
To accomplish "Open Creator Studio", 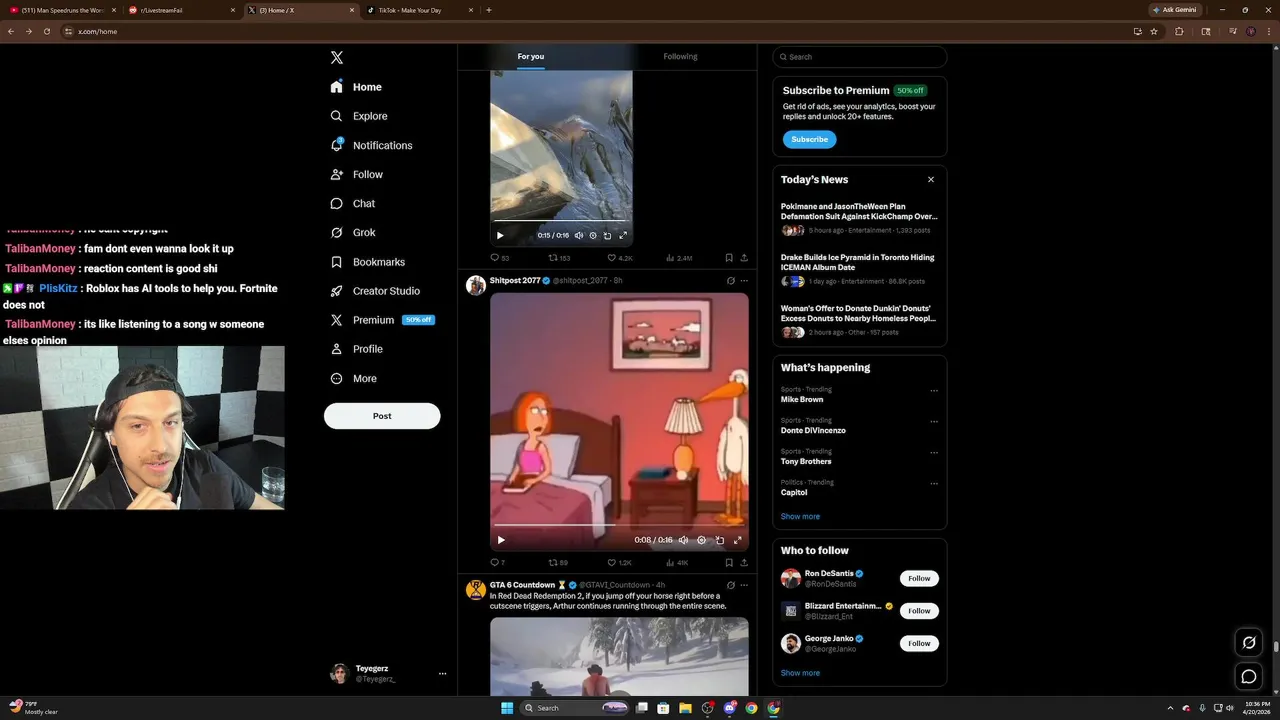I will pyautogui.click(x=375, y=291).
